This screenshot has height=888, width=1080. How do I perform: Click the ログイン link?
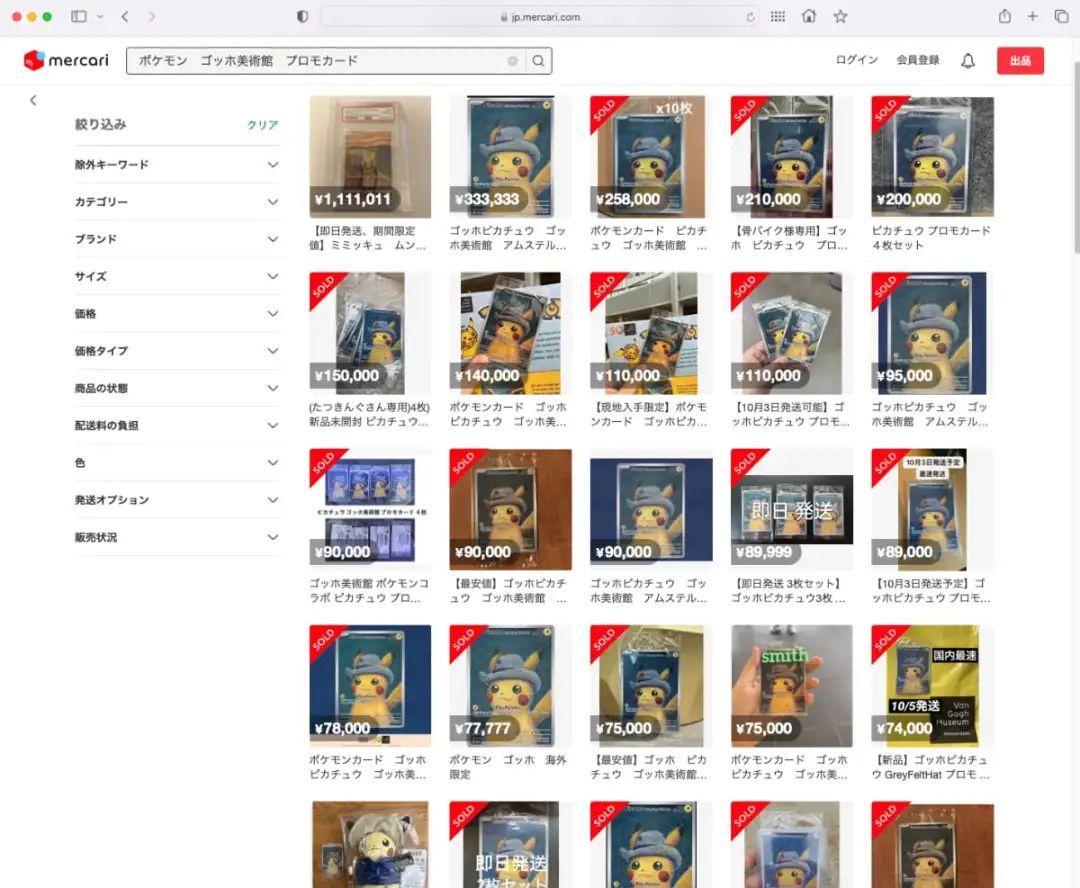click(x=856, y=60)
